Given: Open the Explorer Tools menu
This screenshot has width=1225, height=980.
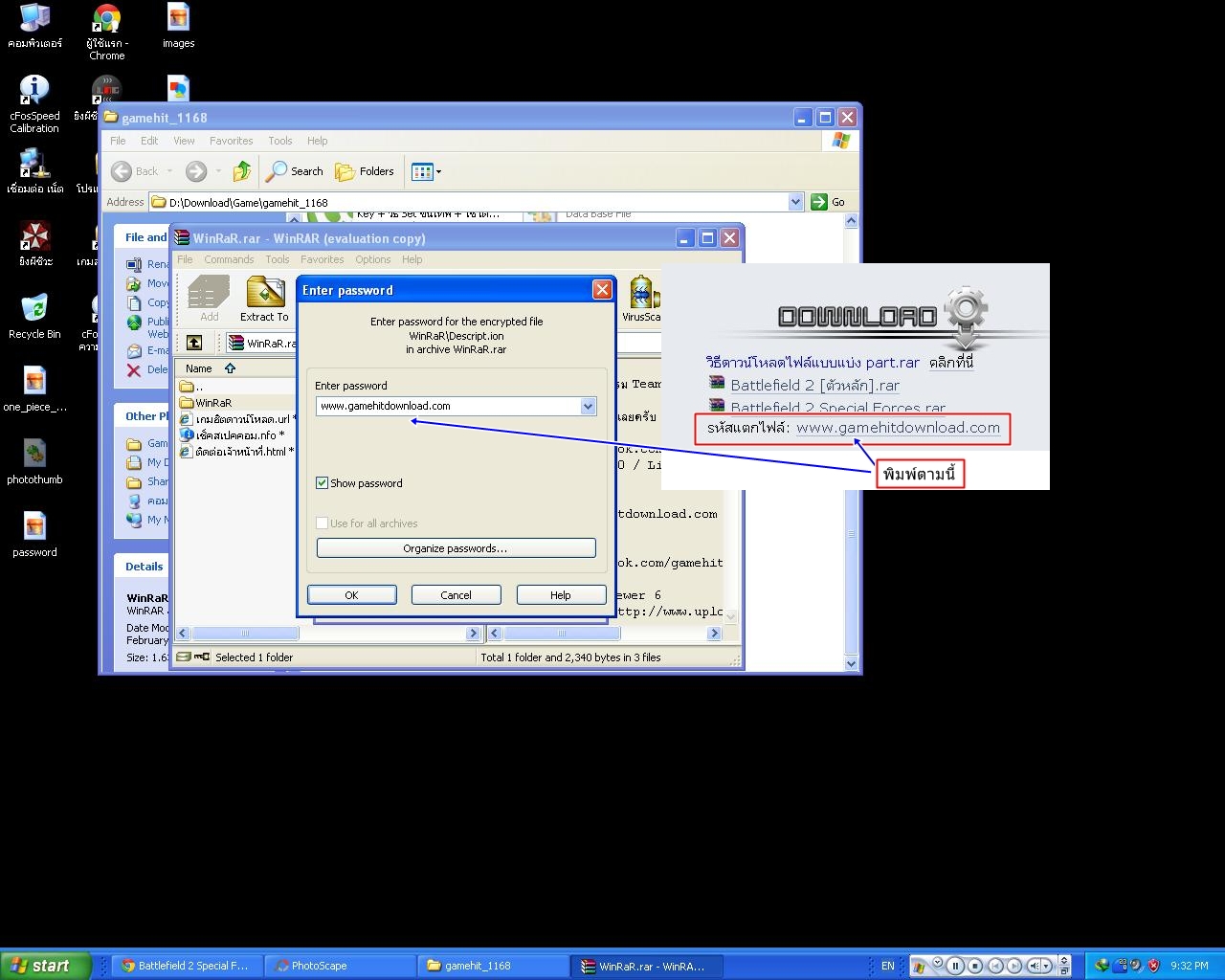Looking at the screenshot, I should (x=280, y=141).
